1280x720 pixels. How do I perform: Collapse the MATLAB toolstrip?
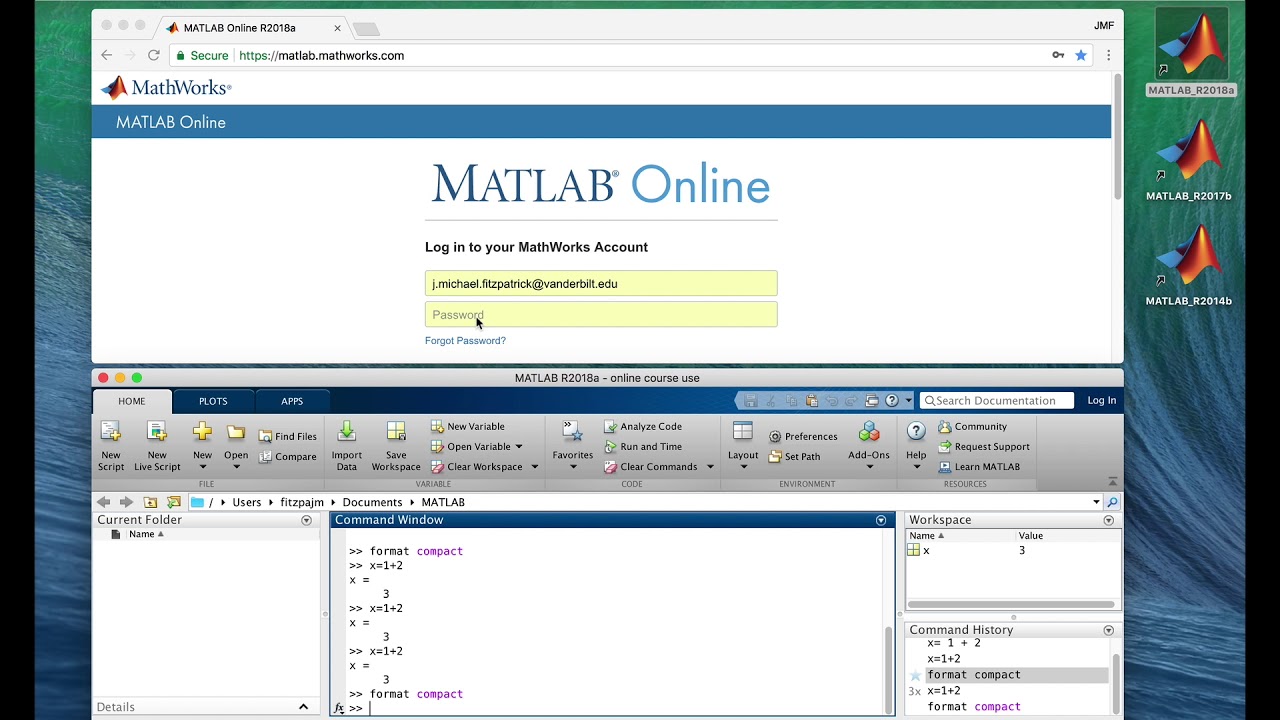(x=1112, y=482)
